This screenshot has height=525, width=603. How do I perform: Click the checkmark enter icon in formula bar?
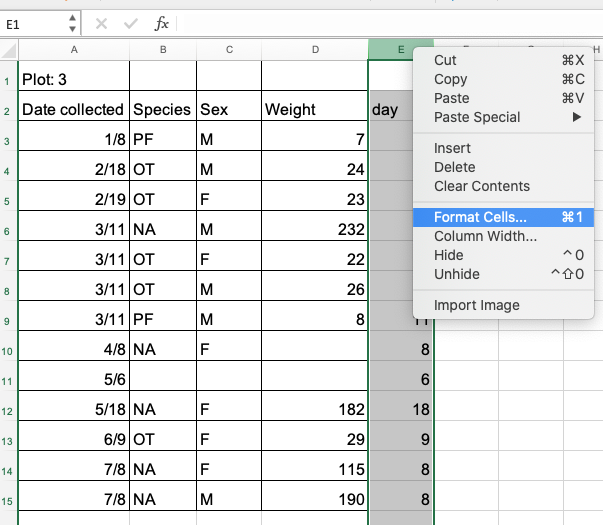(131, 23)
